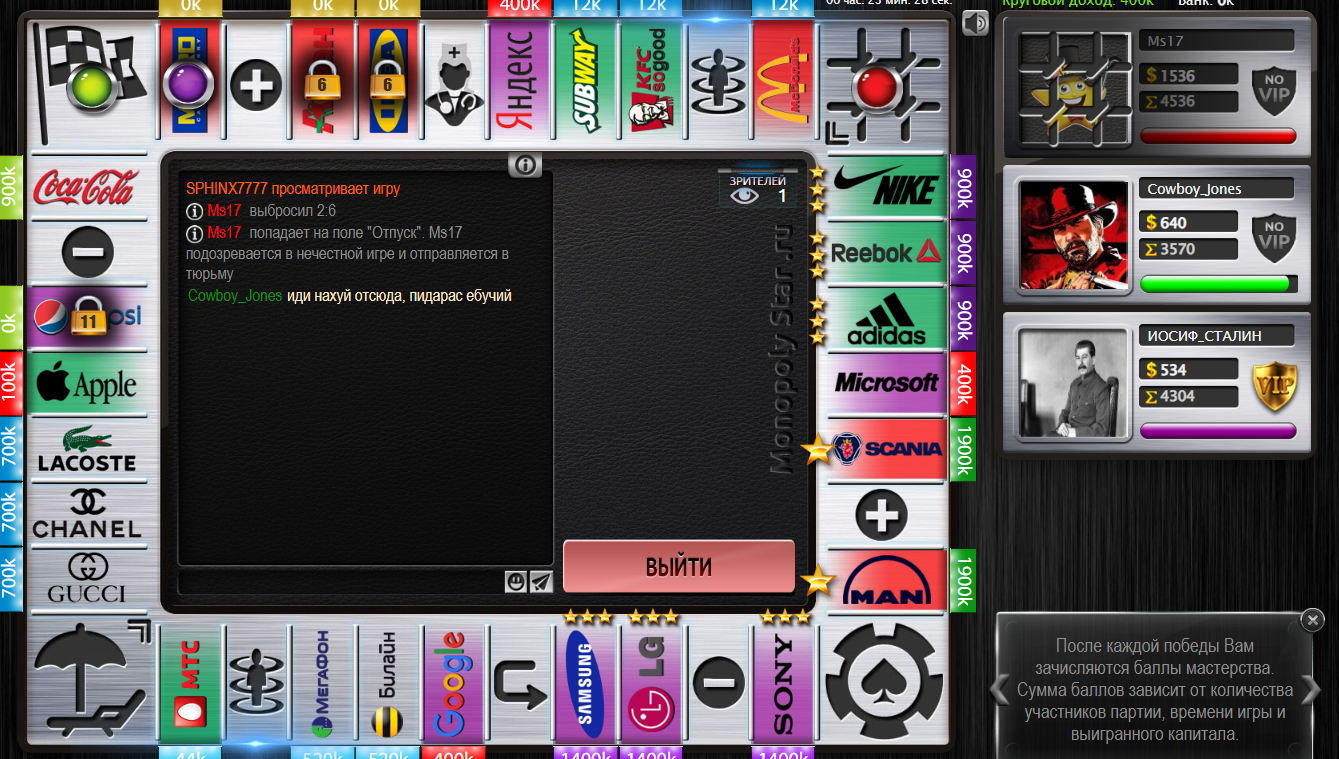This screenshot has height=759, width=1339.
Task: Select the Nike board tile
Action: coord(887,188)
